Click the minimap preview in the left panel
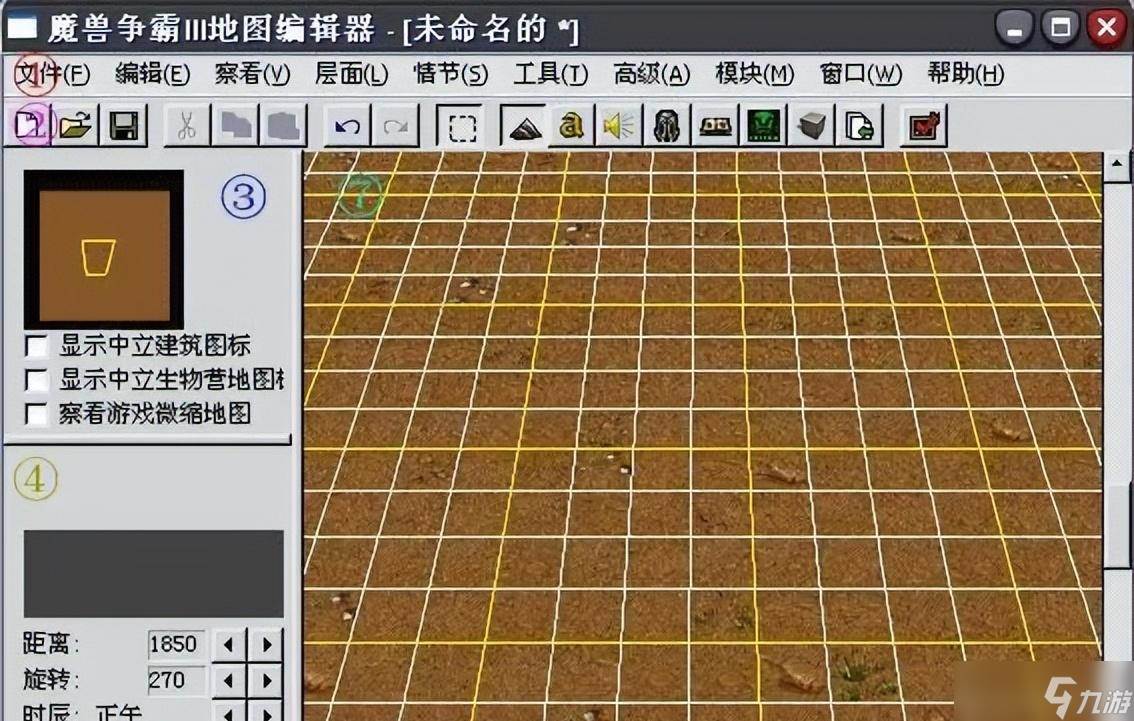 click(x=104, y=249)
